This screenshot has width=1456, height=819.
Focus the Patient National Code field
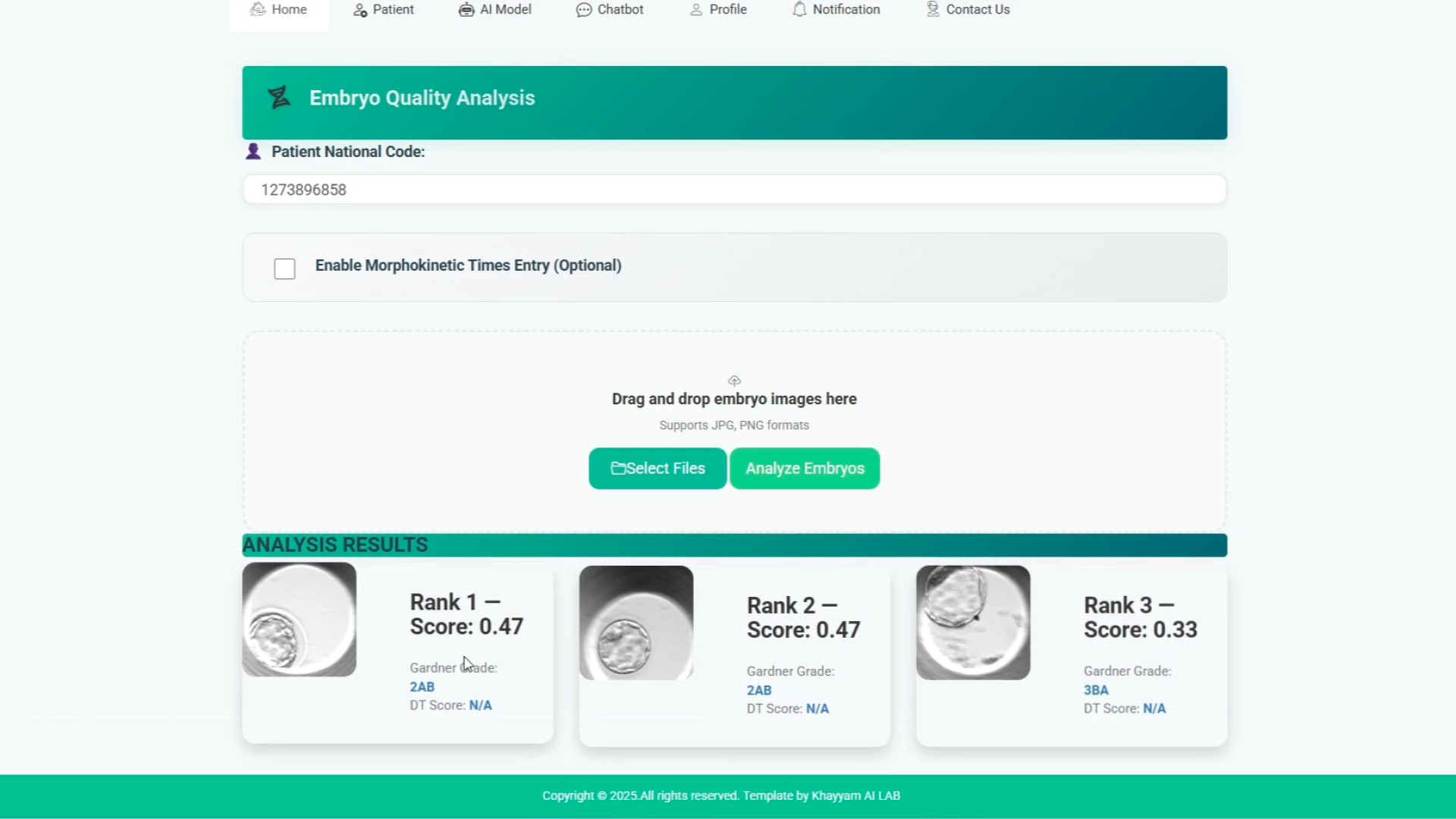coord(734,190)
